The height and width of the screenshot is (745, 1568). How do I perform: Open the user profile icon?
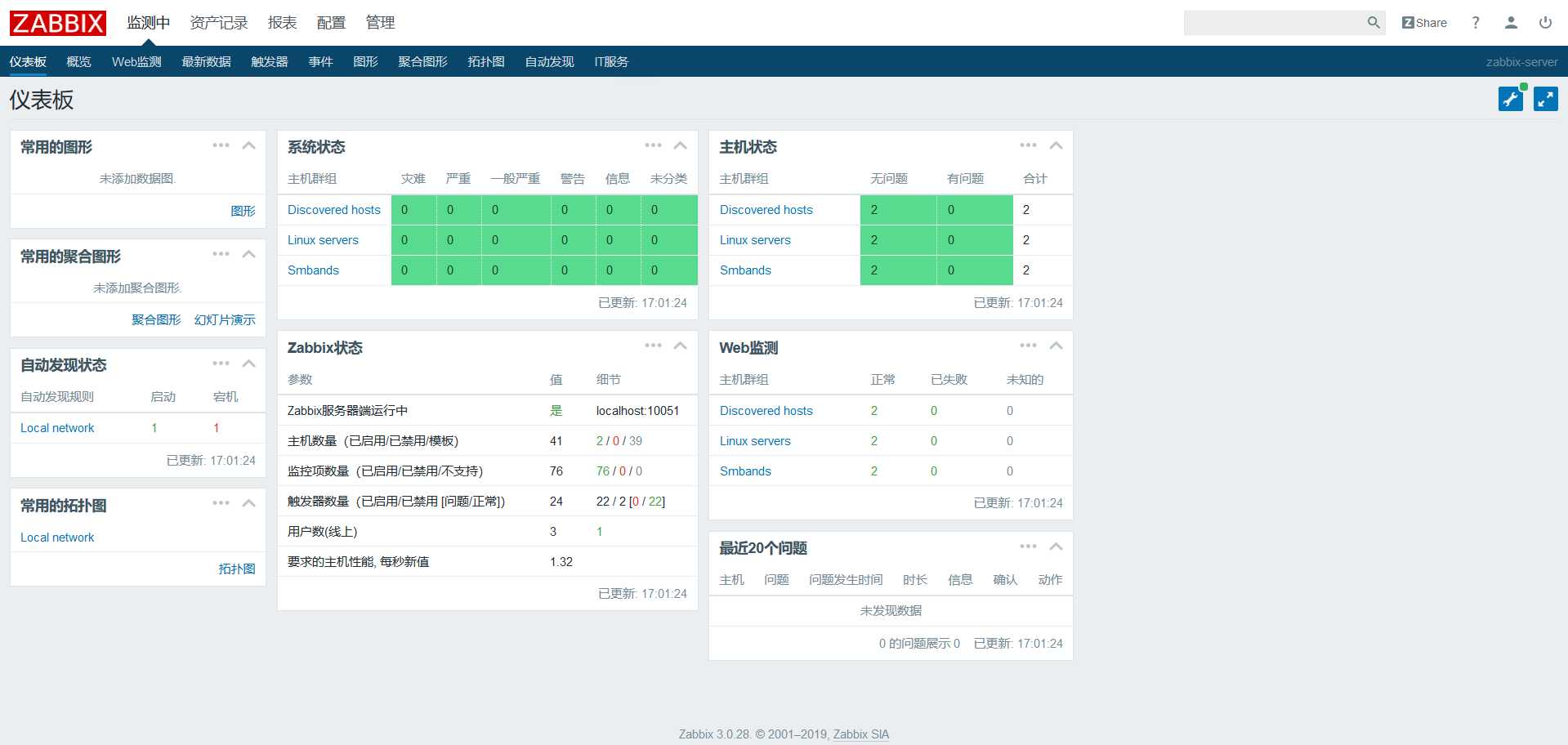(1511, 23)
